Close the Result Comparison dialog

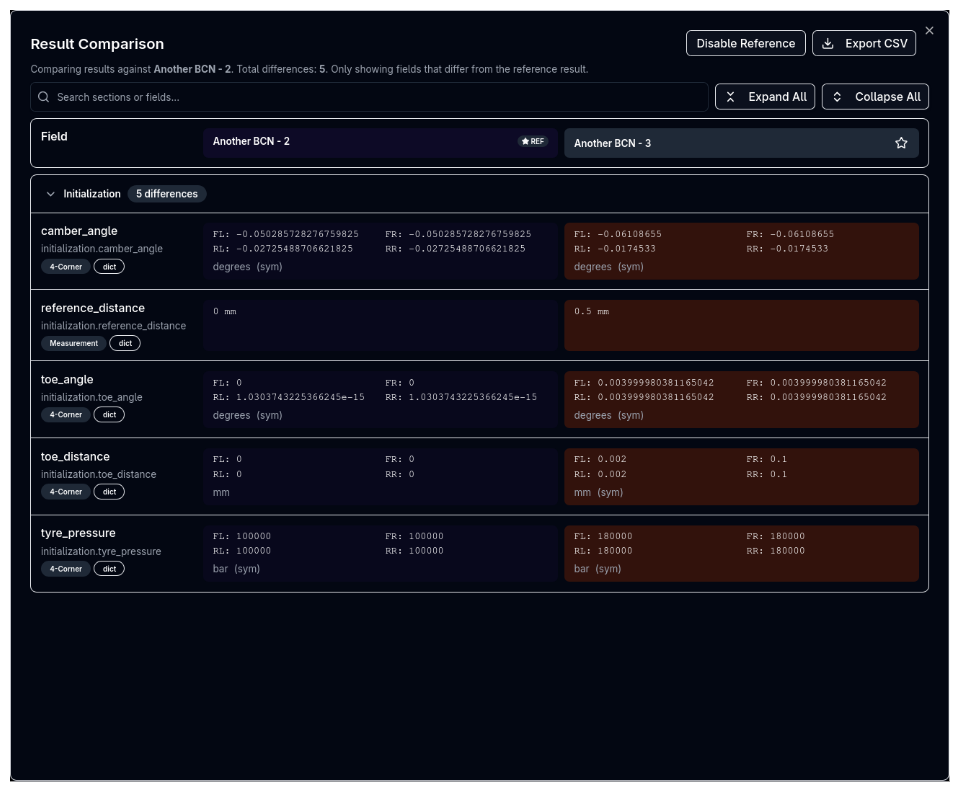[x=929, y=31]
